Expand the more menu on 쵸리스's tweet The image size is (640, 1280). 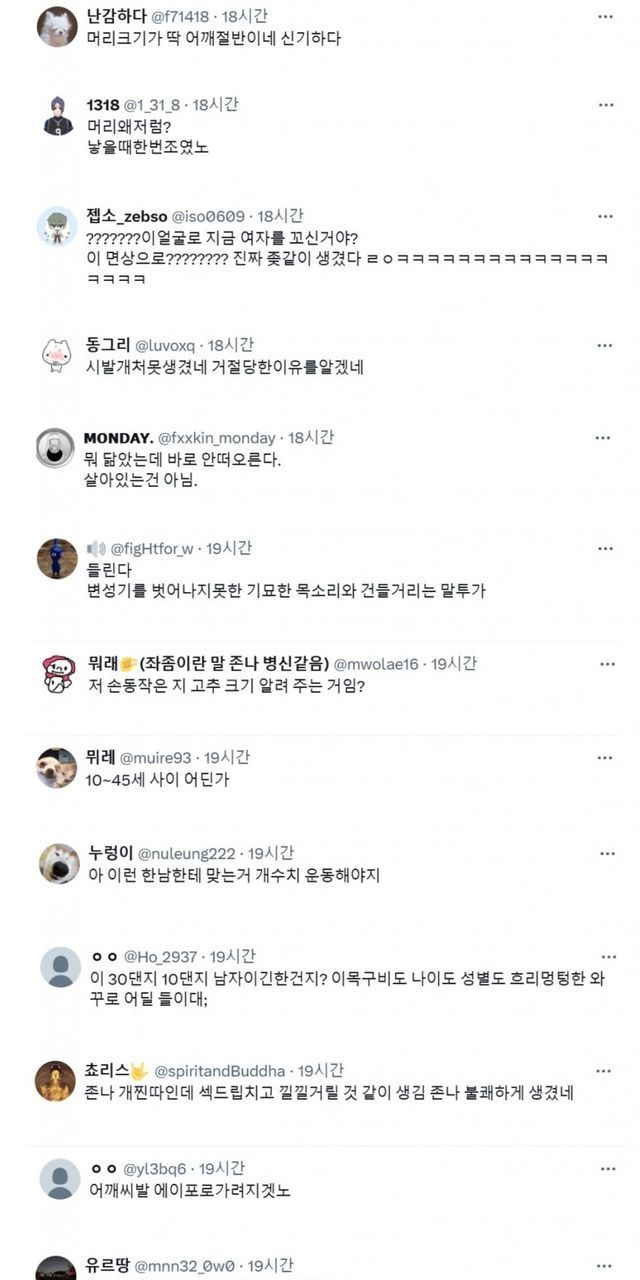606,1070
